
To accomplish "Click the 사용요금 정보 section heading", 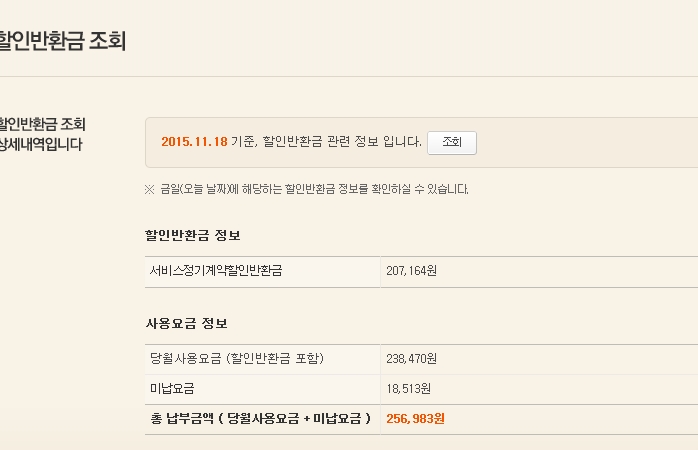I will click(187, 324).
